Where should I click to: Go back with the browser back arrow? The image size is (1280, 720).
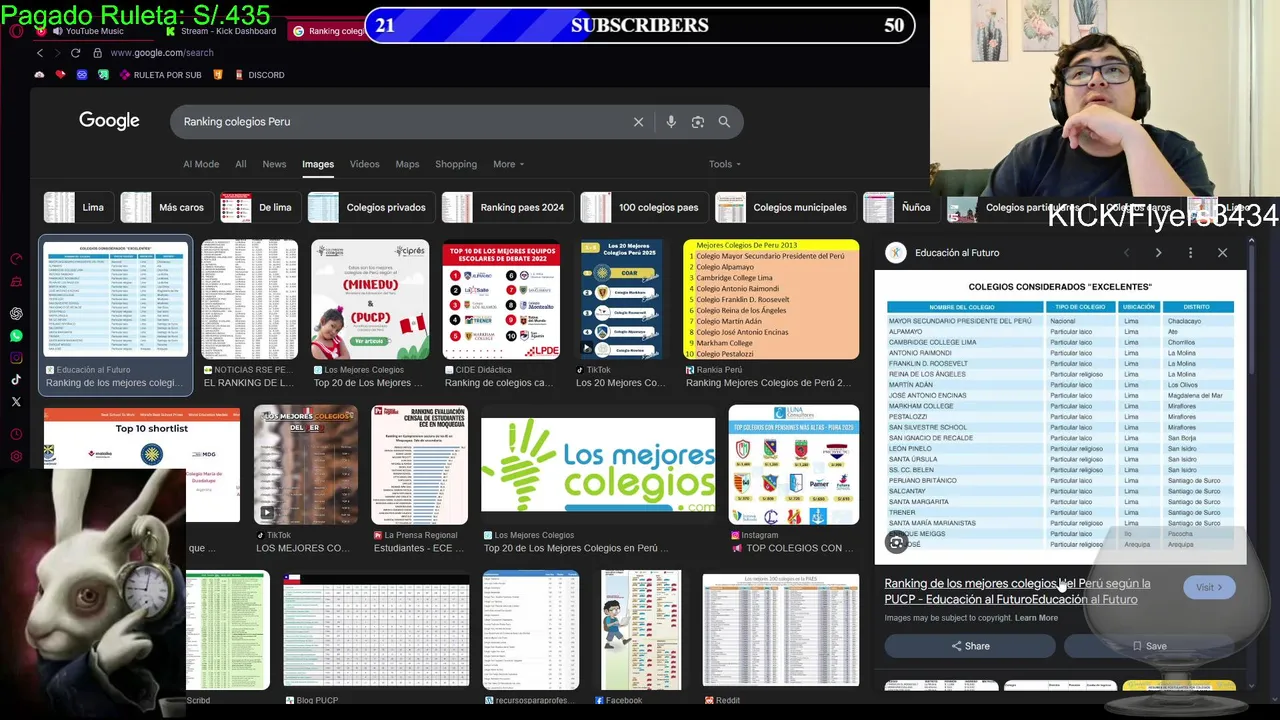pyautogui.click(x=40, y=53)
